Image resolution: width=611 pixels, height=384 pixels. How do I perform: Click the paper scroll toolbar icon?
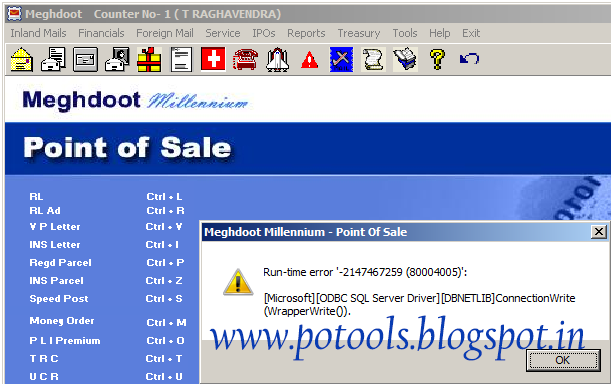point(373,59)
